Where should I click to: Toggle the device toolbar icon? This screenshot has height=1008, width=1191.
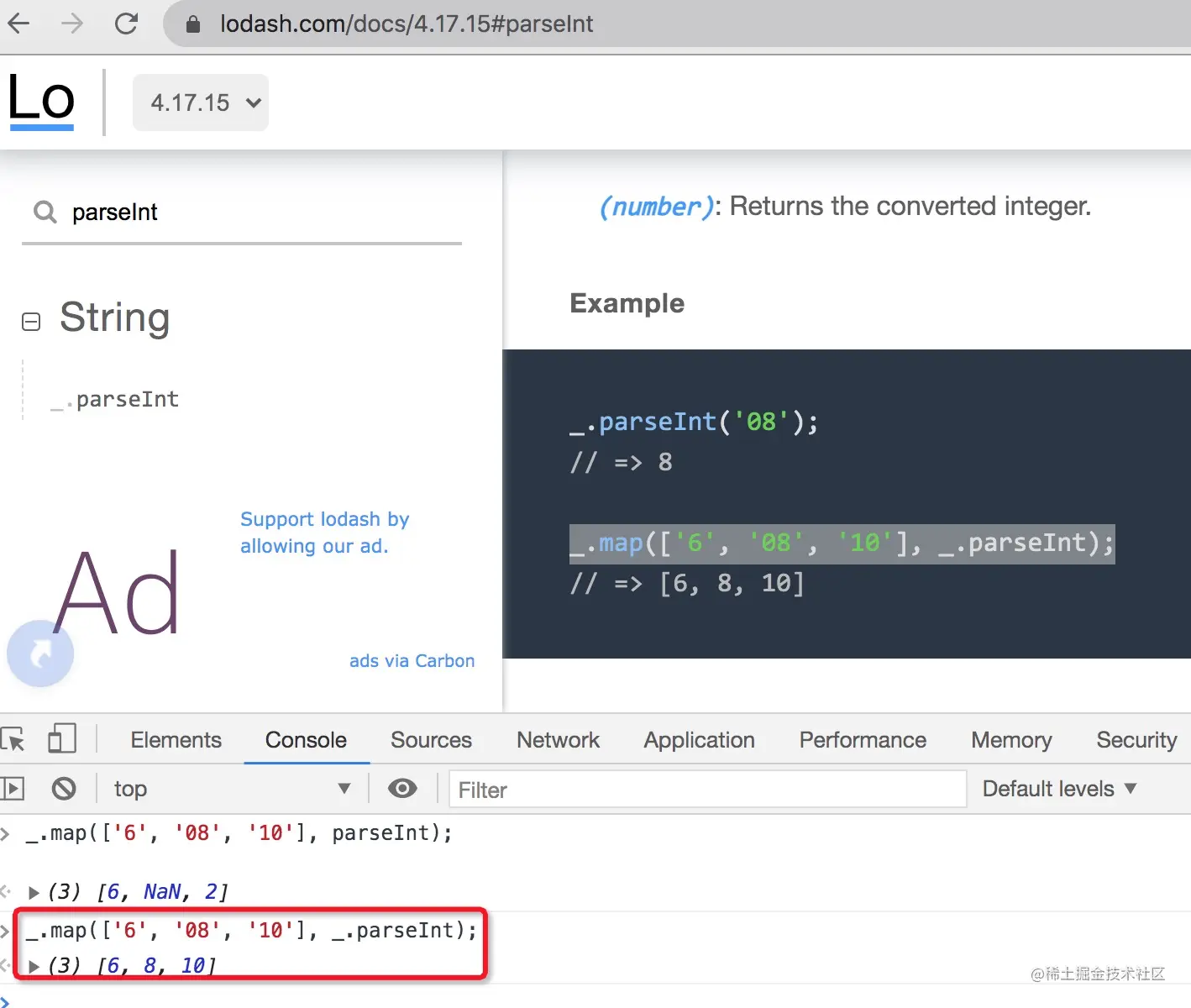point(62,739)
